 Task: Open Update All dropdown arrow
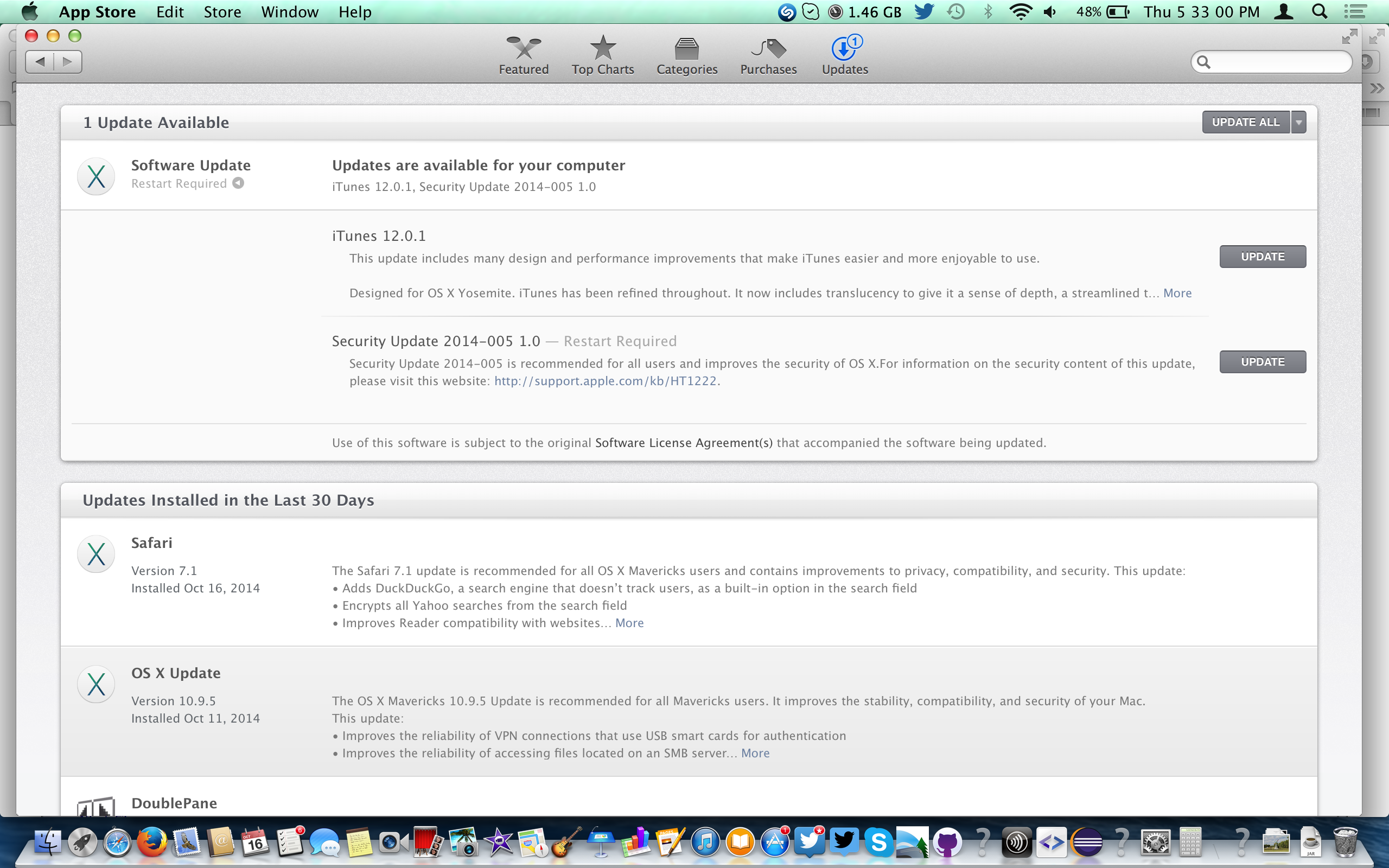pos(1298,122)
